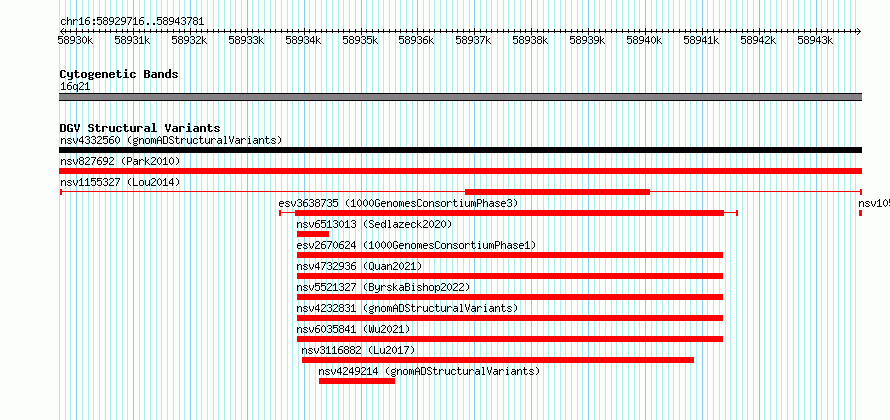Click the nsv4732936 Quan2021 variant bar
Image resolution: width=890 pixels, height=420 pixels.
(510, 276)
